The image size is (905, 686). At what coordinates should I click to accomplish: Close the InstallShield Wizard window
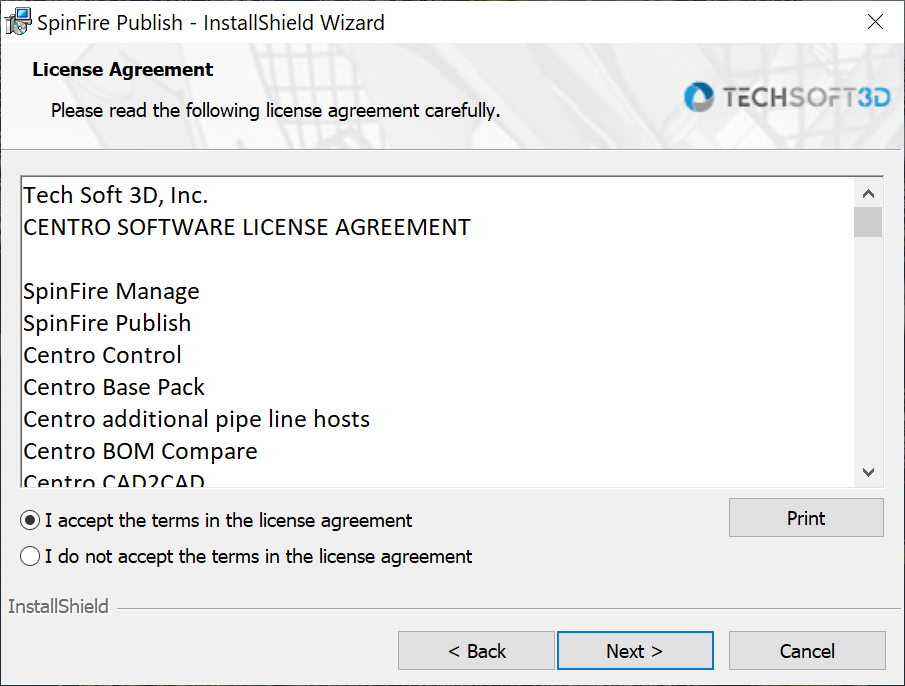click(x=874, y=22)
